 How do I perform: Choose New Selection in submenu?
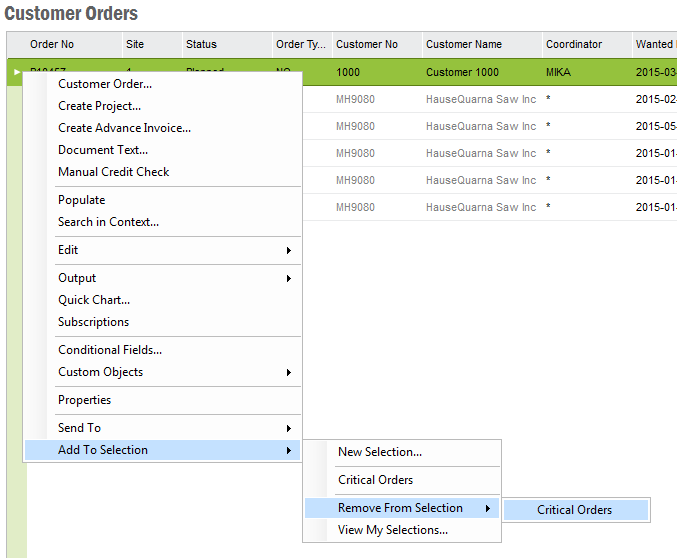pos(380,452)
